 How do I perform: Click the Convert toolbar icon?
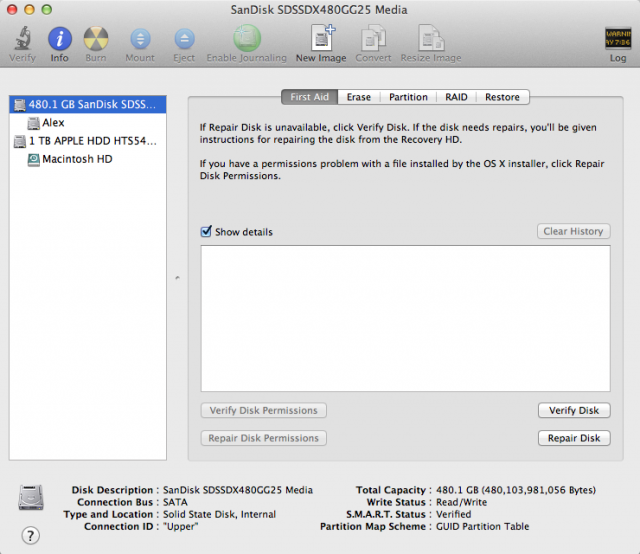tap(373, 38)
